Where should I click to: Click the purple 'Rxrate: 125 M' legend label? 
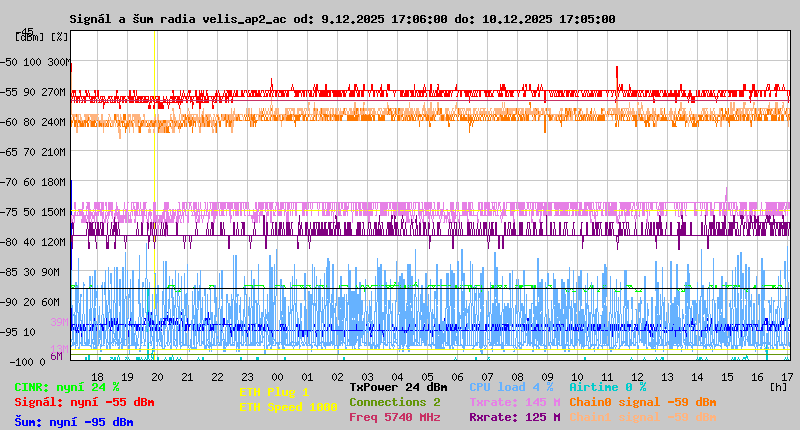(514, 417)
